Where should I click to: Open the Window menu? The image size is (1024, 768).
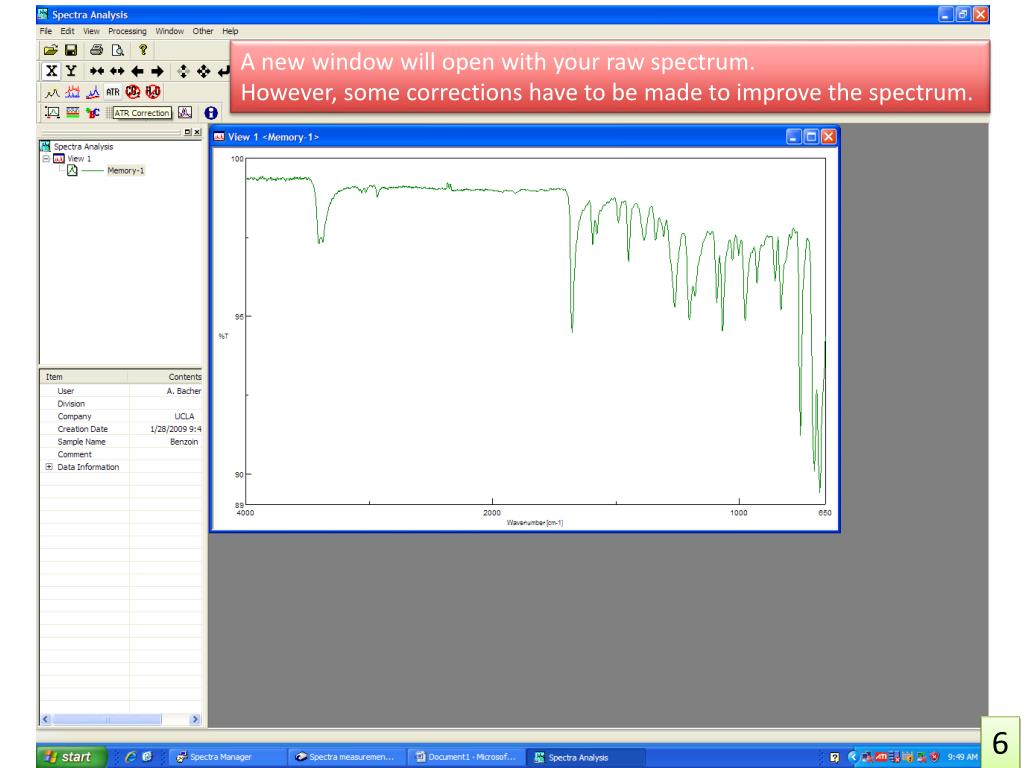170,31
